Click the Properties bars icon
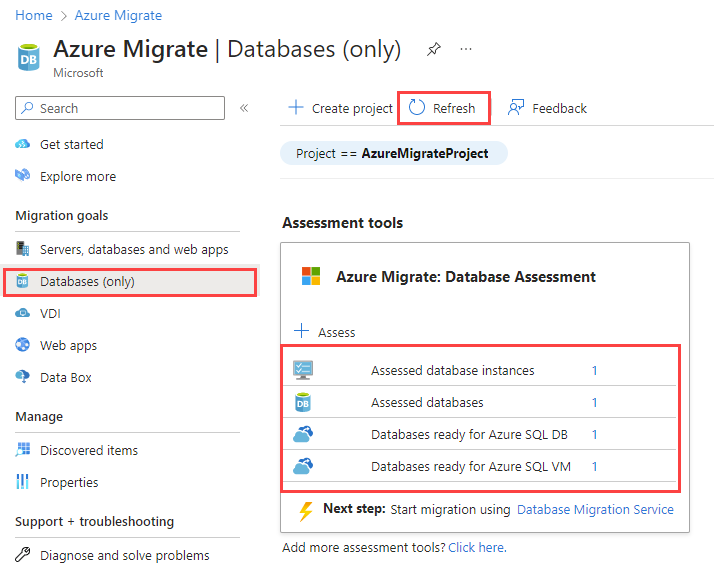This screenshot has width=714, height=567. 22,481
